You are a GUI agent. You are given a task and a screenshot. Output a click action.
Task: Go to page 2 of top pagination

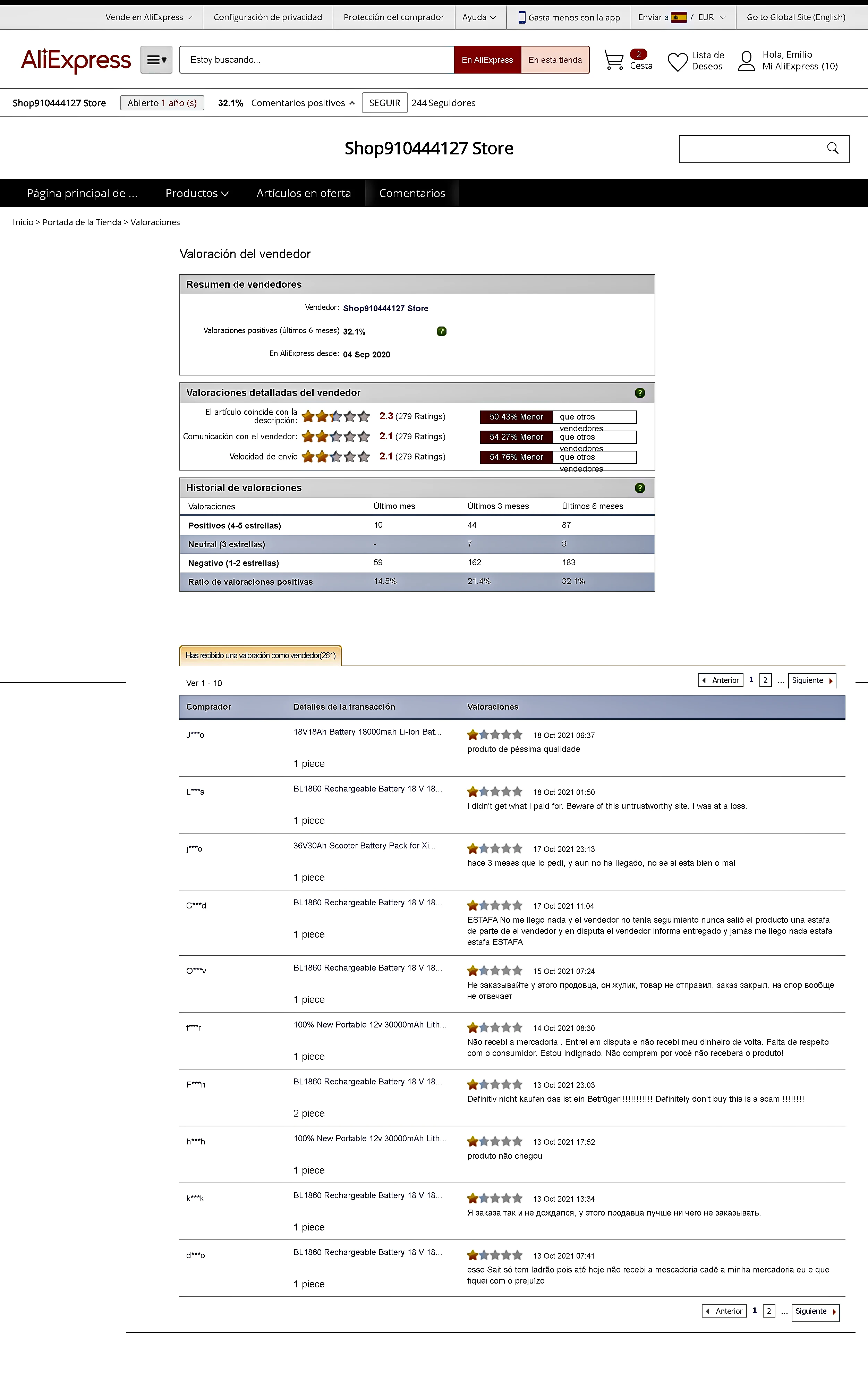click(765, 680)
